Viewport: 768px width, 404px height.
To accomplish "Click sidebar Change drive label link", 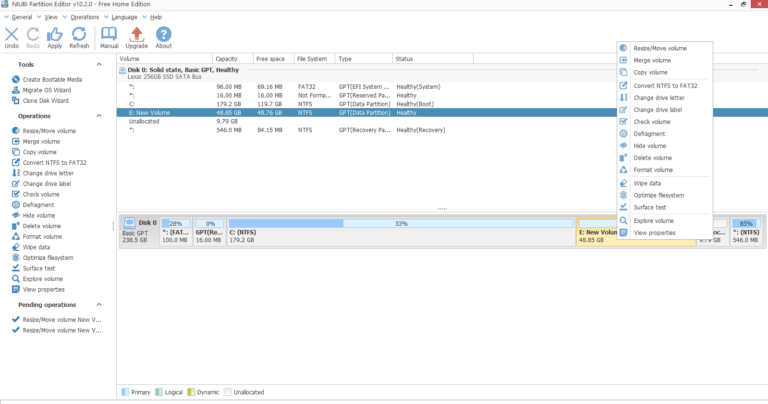I will [x=47, y=184].
